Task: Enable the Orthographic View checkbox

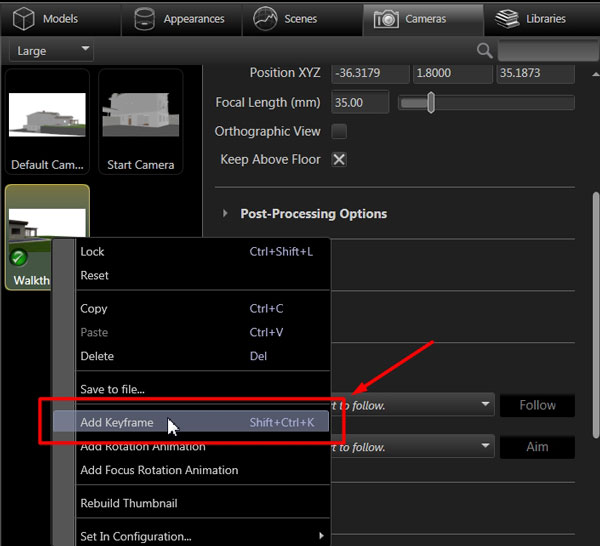Action: tap(339, 132)
